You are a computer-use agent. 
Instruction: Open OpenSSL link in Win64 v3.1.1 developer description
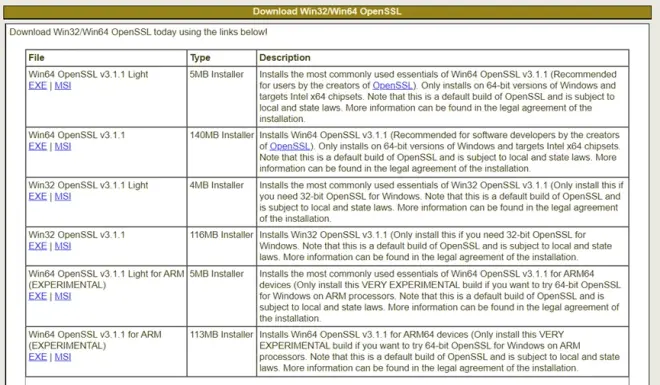point(290,146)
